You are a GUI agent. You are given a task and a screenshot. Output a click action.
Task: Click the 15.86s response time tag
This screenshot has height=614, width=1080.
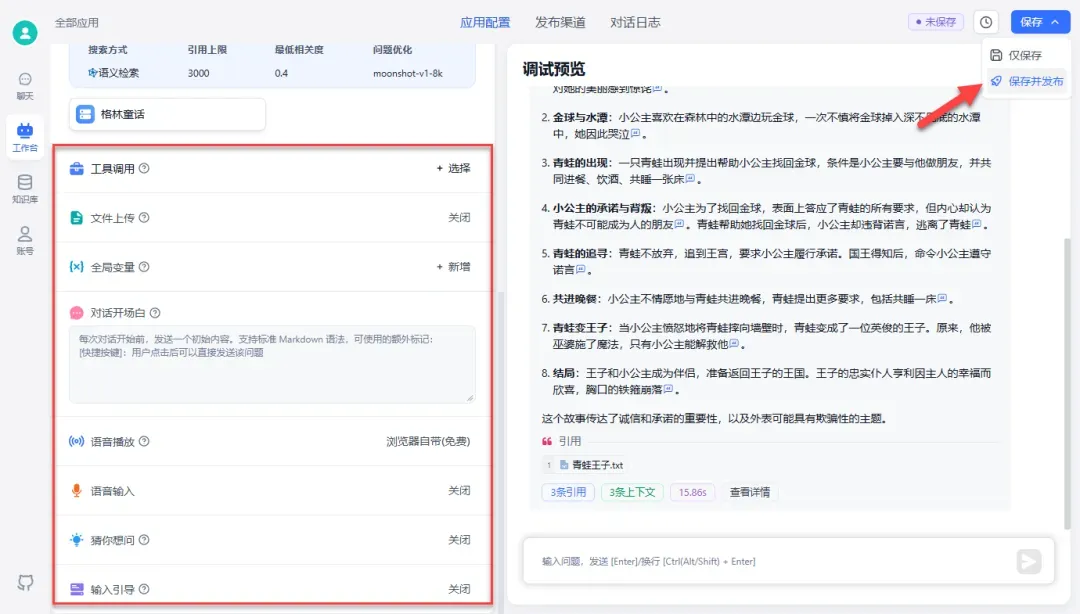pyautogui.click(x=692, y=492)
